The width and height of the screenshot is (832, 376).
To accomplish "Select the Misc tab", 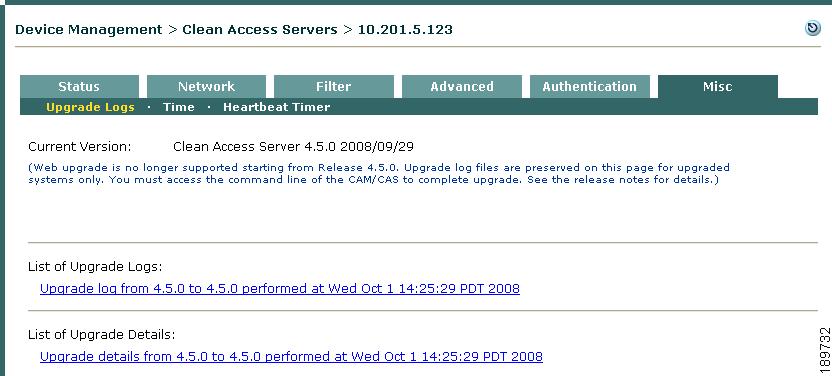I will (x=718, y=86).
